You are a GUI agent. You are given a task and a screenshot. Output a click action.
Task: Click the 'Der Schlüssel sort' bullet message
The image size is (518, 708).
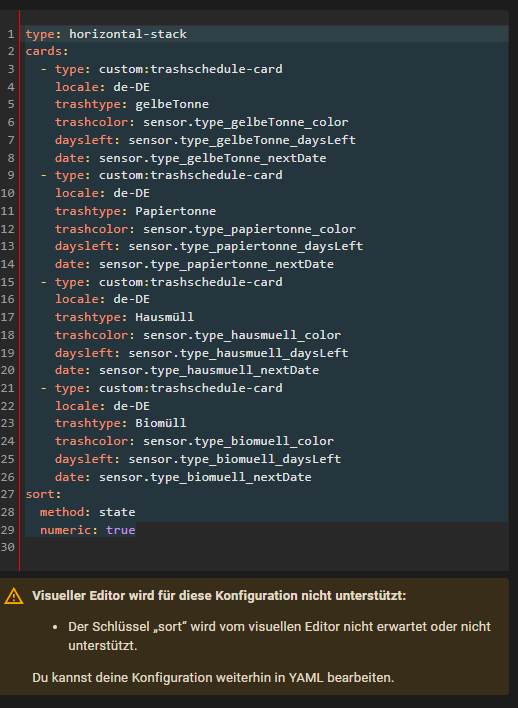point(279,636)
